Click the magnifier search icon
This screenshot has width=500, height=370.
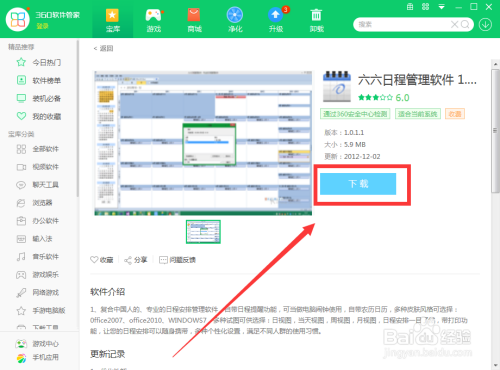(x=465, y=24)
